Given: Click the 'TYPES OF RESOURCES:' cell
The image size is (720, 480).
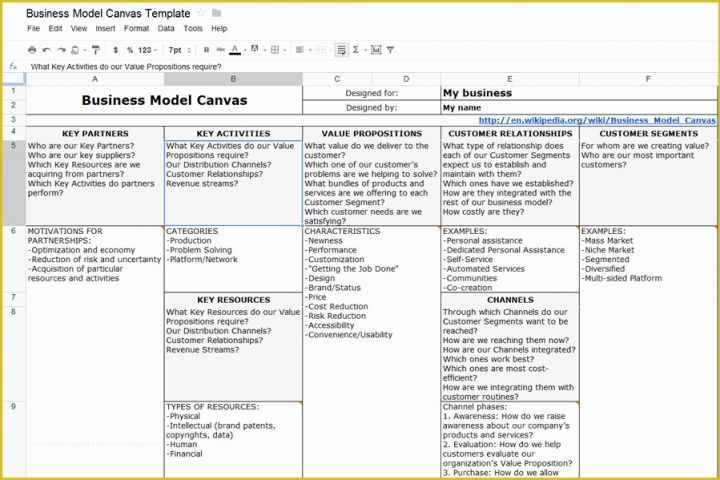Looking at the screenshot, I should click(x=233, y=440).
